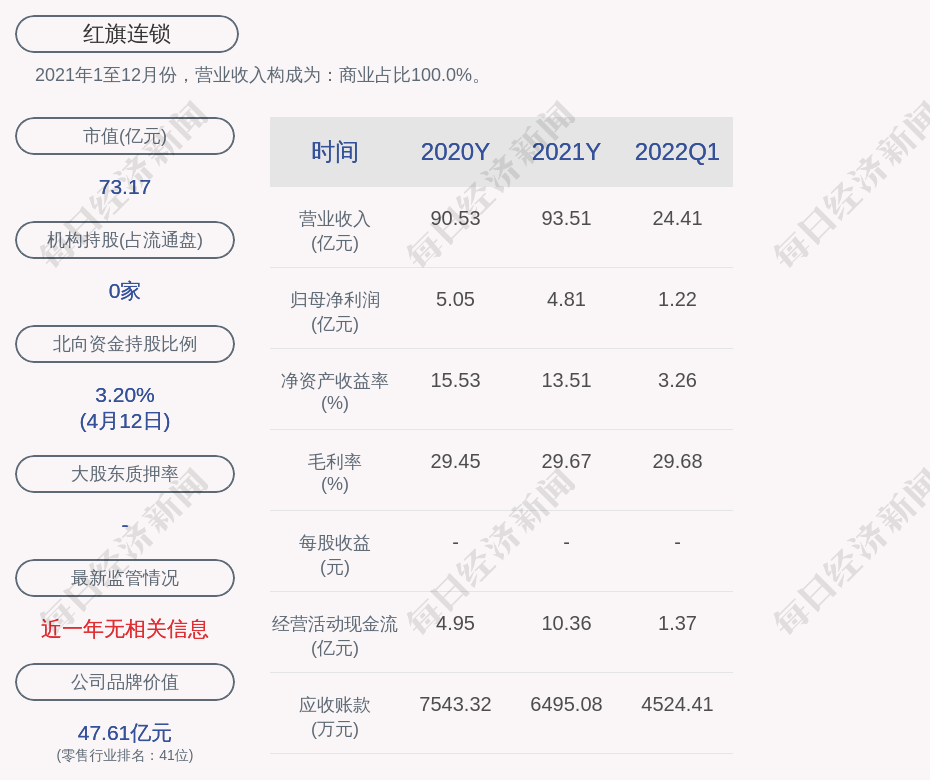Image resolution: width=930 pixels, height=780 pixels.
Task: Click the market value 73.17
Action: pos(125,187)
